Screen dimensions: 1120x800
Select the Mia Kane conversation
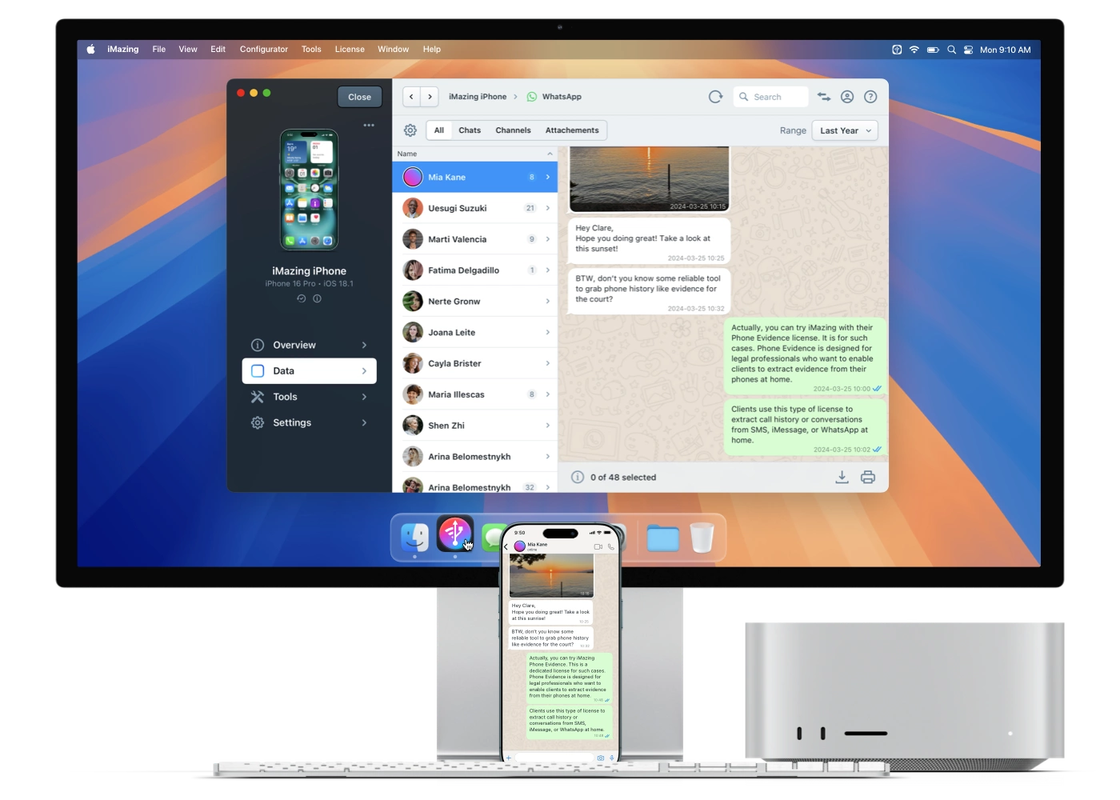pos(475,177)
